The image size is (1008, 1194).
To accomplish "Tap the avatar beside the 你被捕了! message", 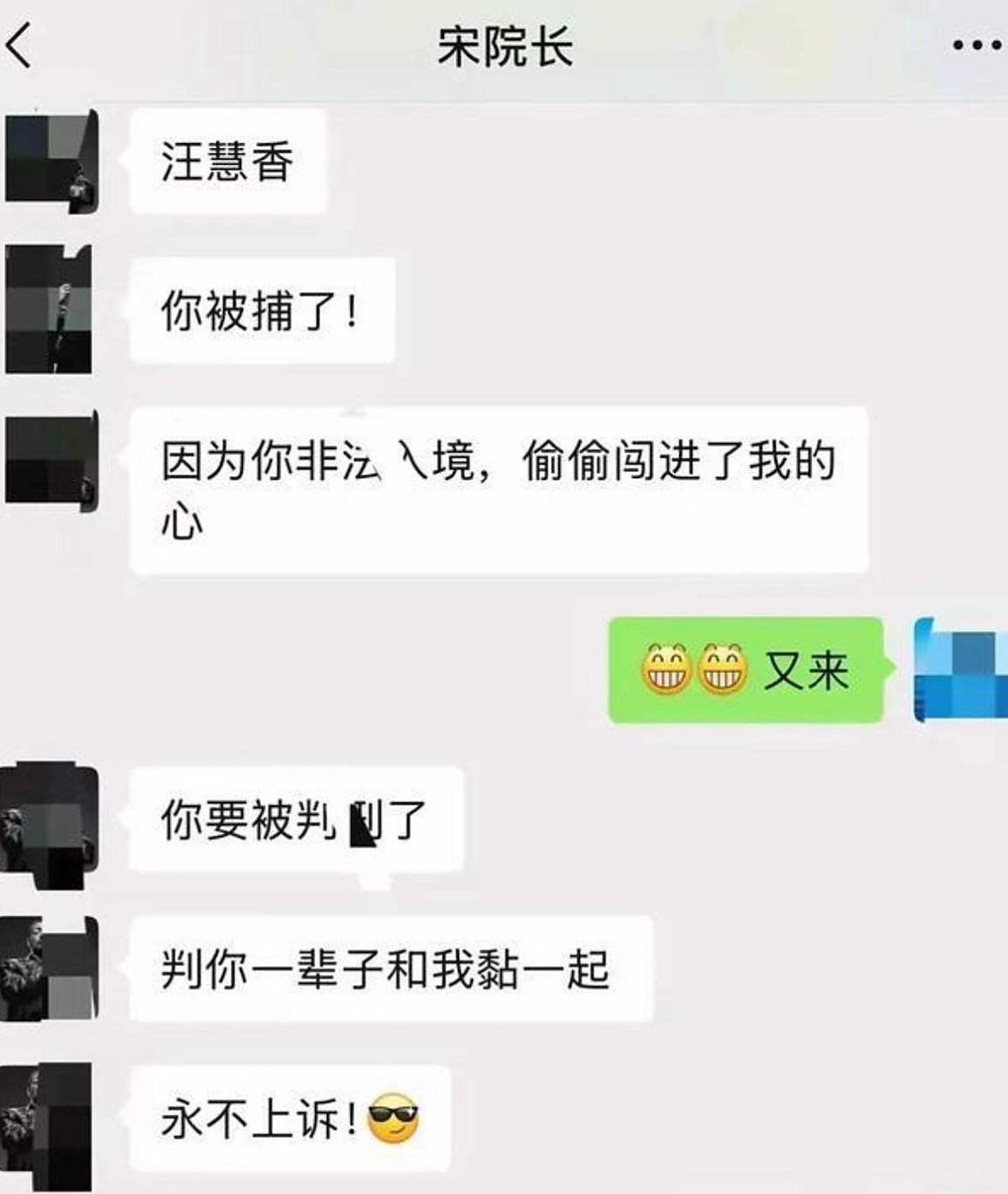I will [49, 310].
